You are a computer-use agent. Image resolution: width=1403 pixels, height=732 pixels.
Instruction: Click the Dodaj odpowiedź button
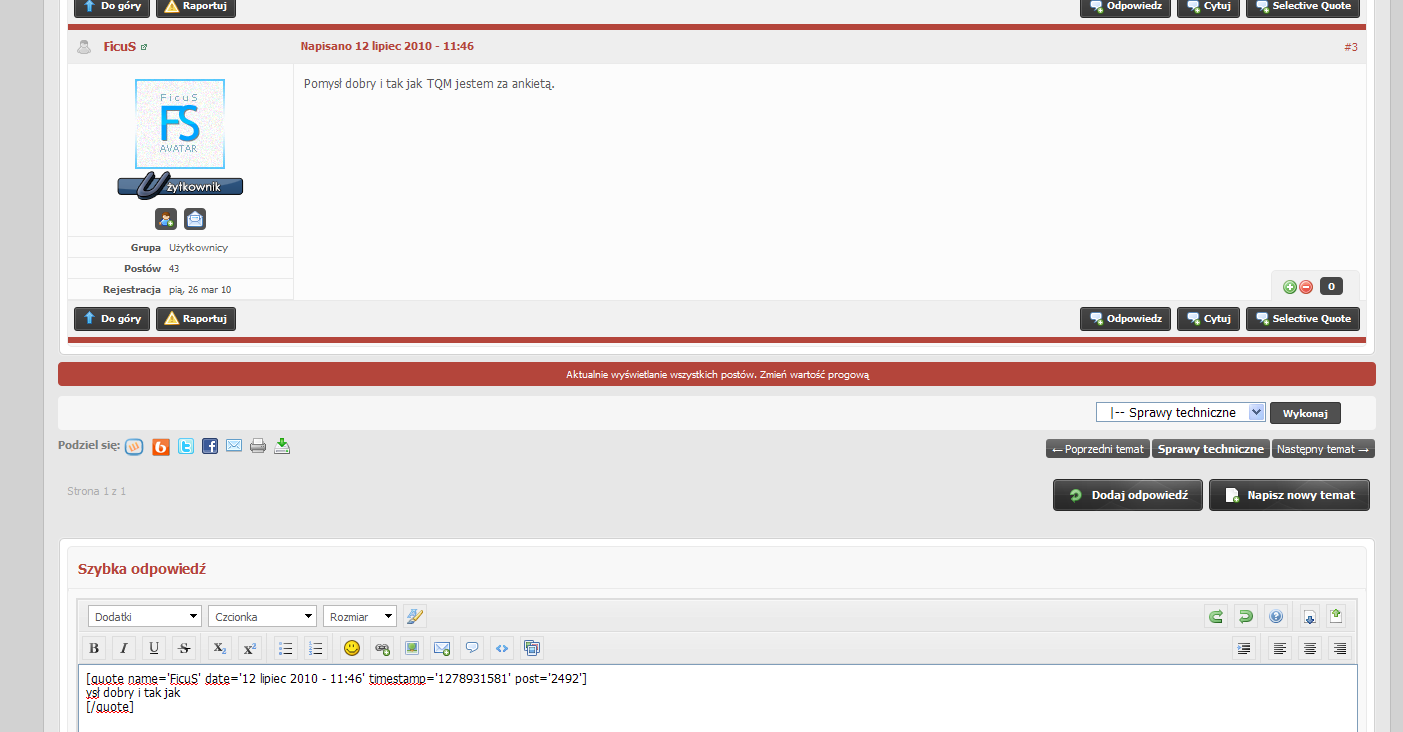pos(1127,494)
